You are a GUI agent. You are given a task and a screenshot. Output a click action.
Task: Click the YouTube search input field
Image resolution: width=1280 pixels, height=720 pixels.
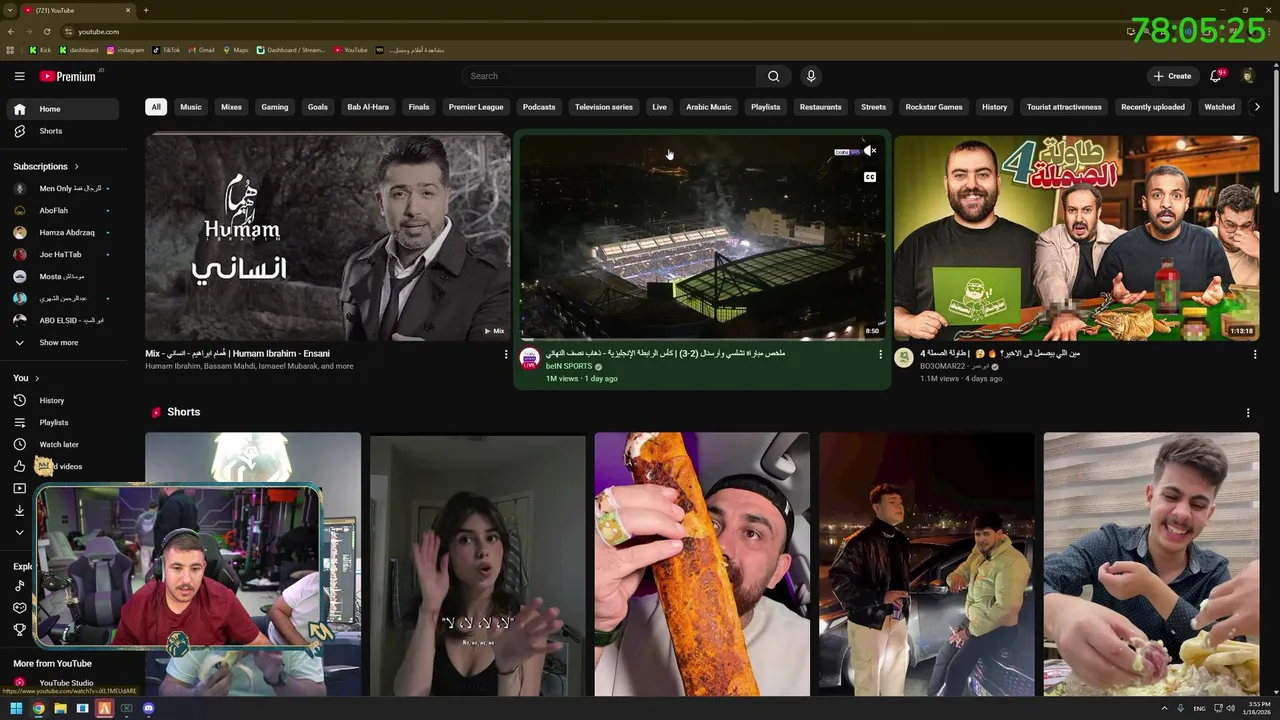pyautogui.click(x=610, y=76)
